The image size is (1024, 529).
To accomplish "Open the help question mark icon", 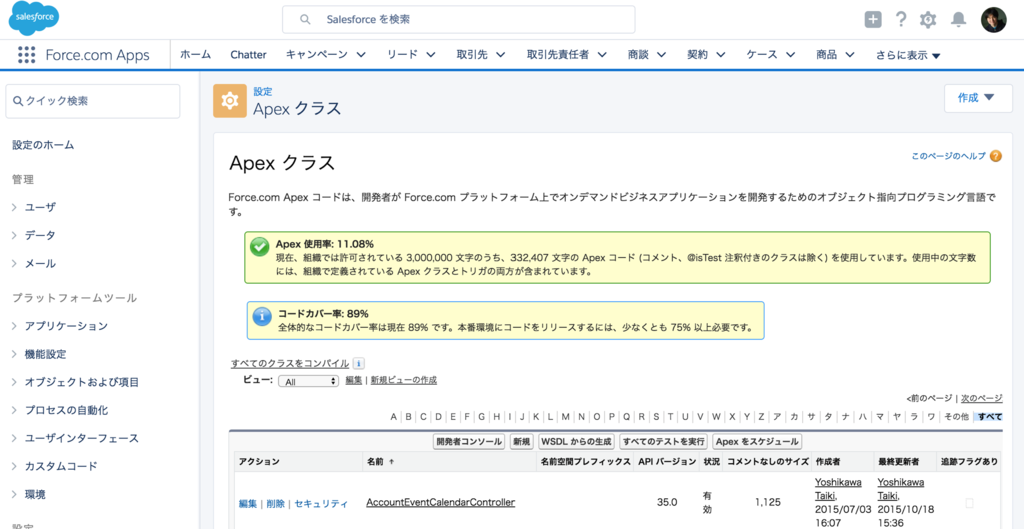I will click(x=901, y=20).
